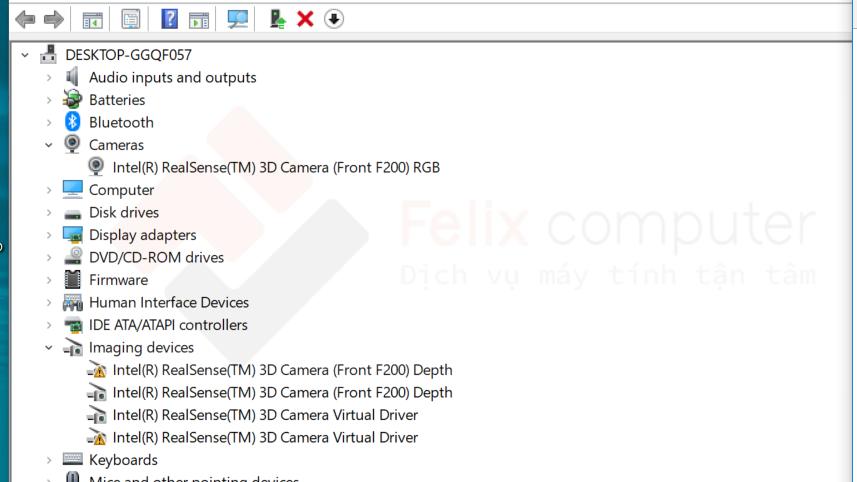Image resolution: width=857 pixels, height=482 pixels.
Task: Expand the Bluetooth category
Action: click(48, 123)
